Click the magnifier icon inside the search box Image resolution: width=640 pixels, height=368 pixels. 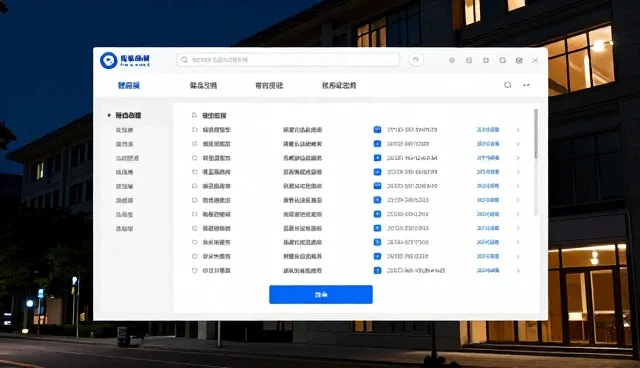[184, 60]
